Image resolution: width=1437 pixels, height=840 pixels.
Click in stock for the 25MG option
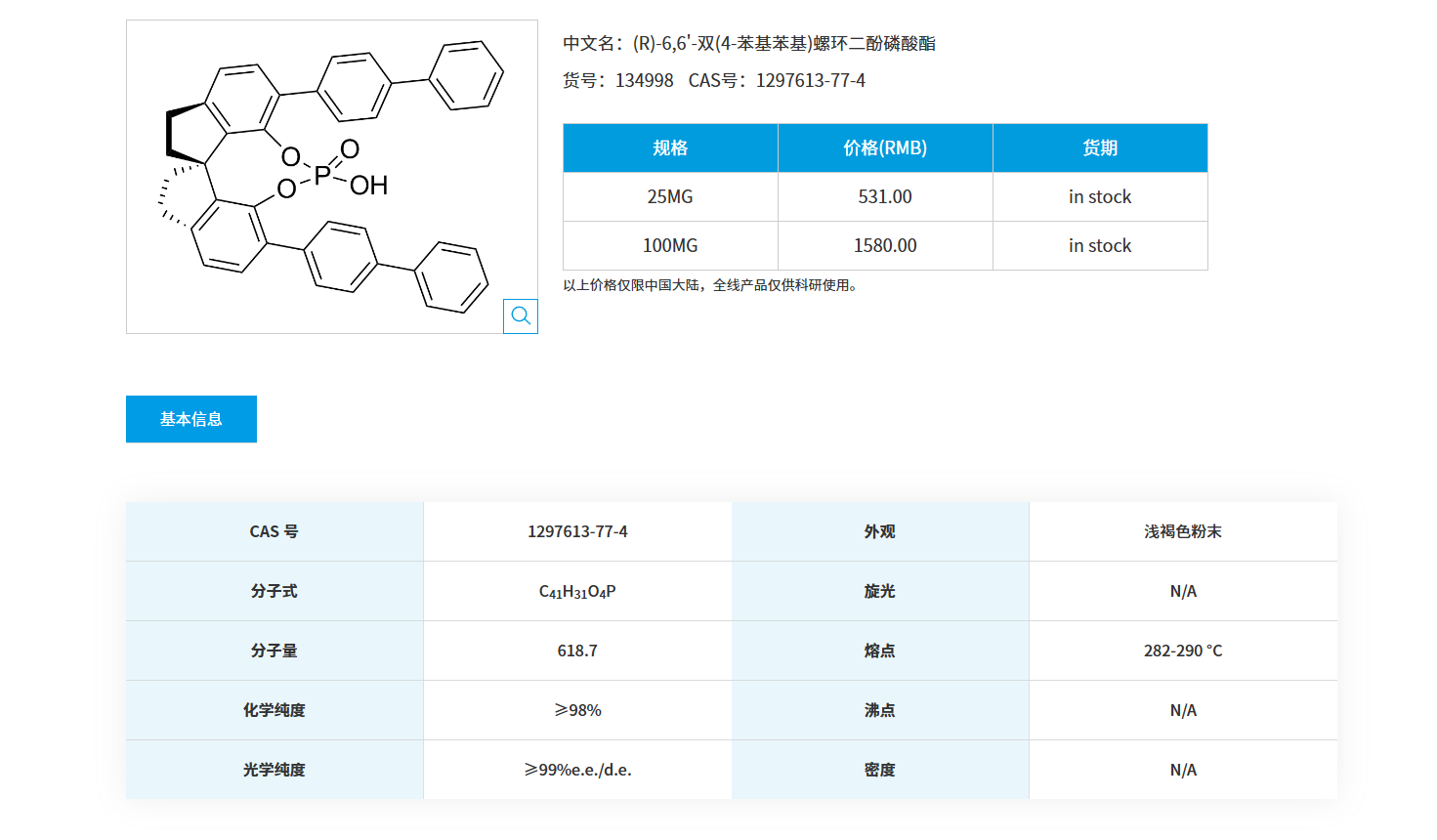1100,196
